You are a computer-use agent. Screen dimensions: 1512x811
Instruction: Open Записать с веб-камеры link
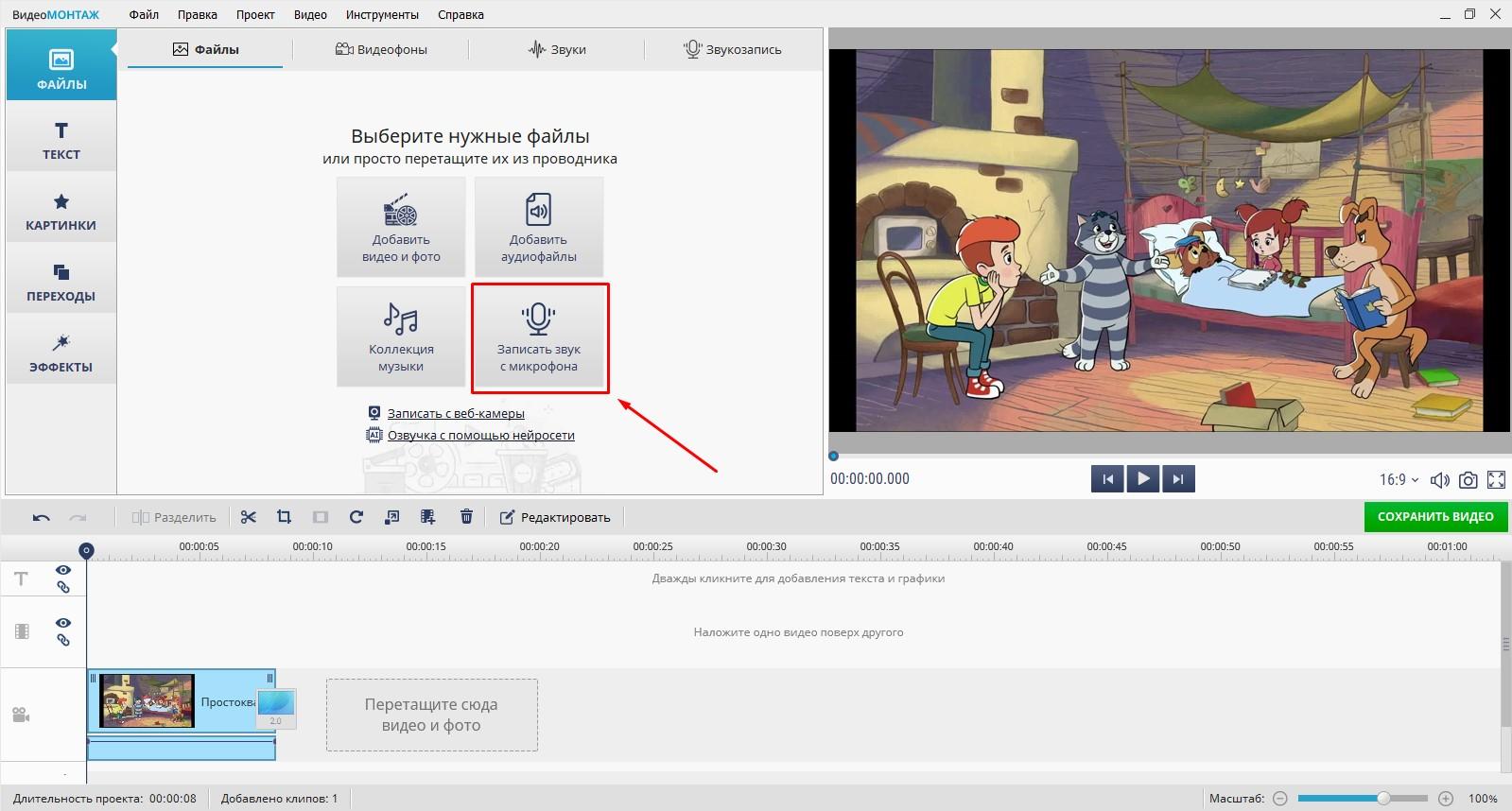[x=456, y=413]
